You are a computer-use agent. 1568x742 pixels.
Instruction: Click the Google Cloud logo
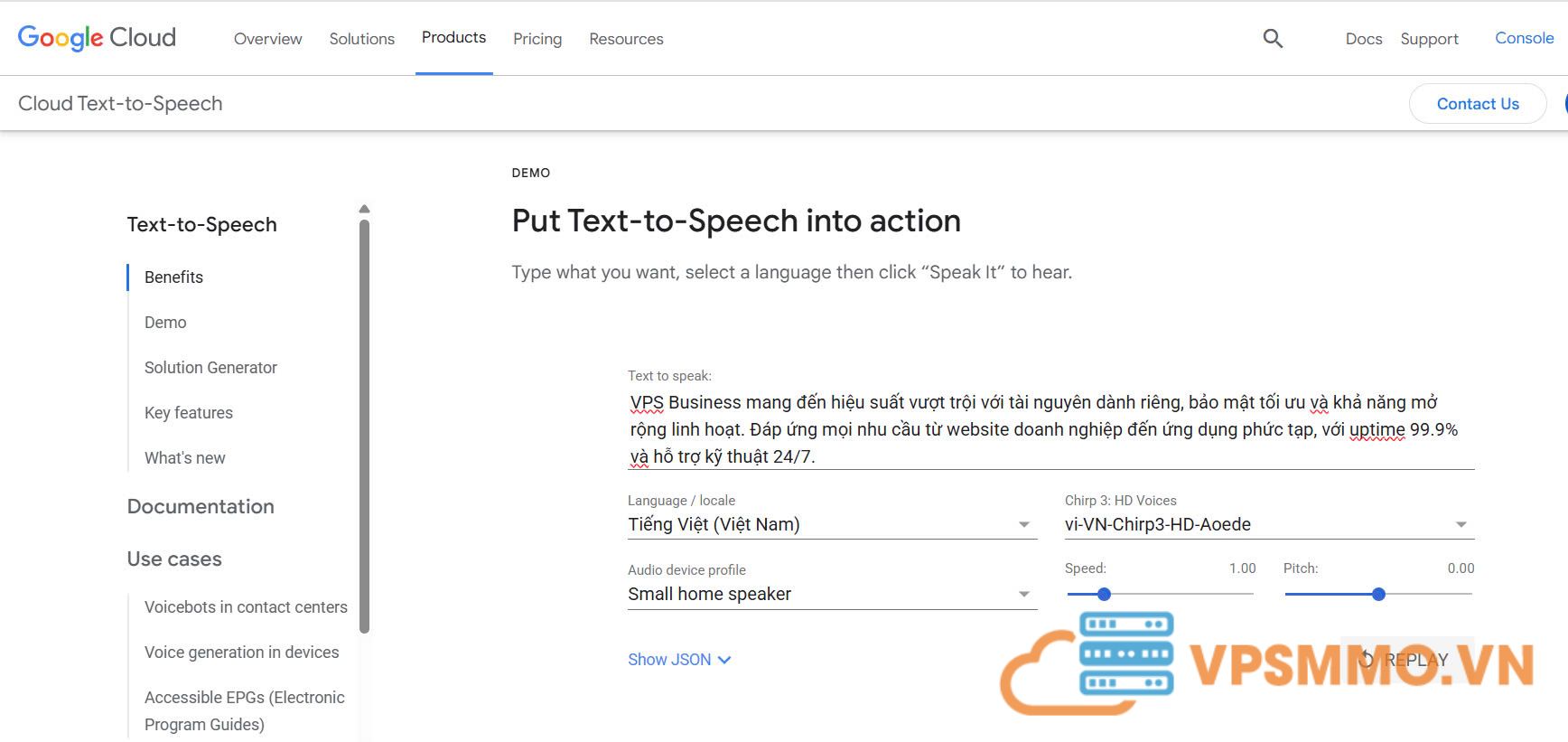click(x=97, y=38)
